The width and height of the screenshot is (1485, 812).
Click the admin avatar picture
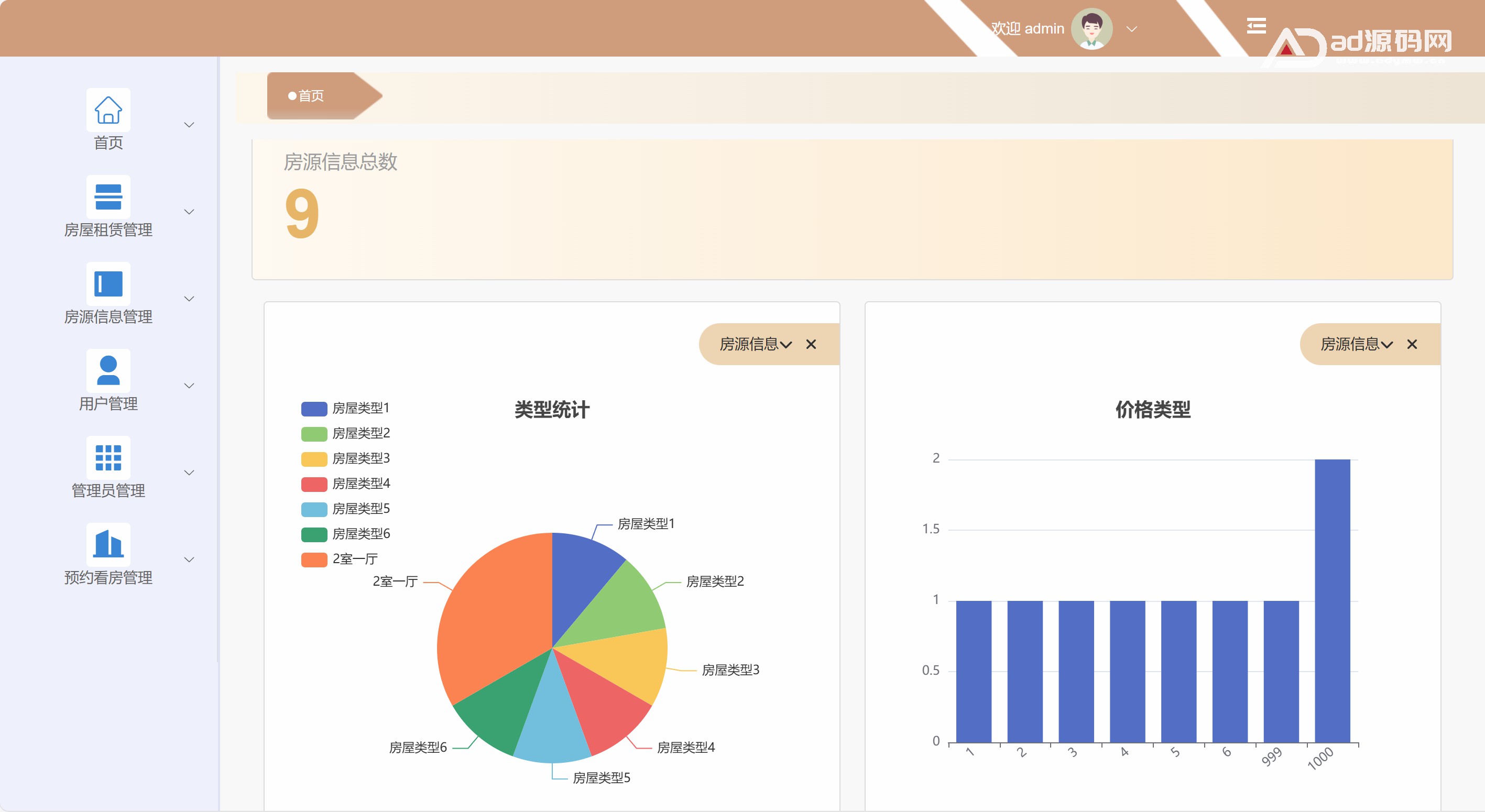click(1091, 28)
